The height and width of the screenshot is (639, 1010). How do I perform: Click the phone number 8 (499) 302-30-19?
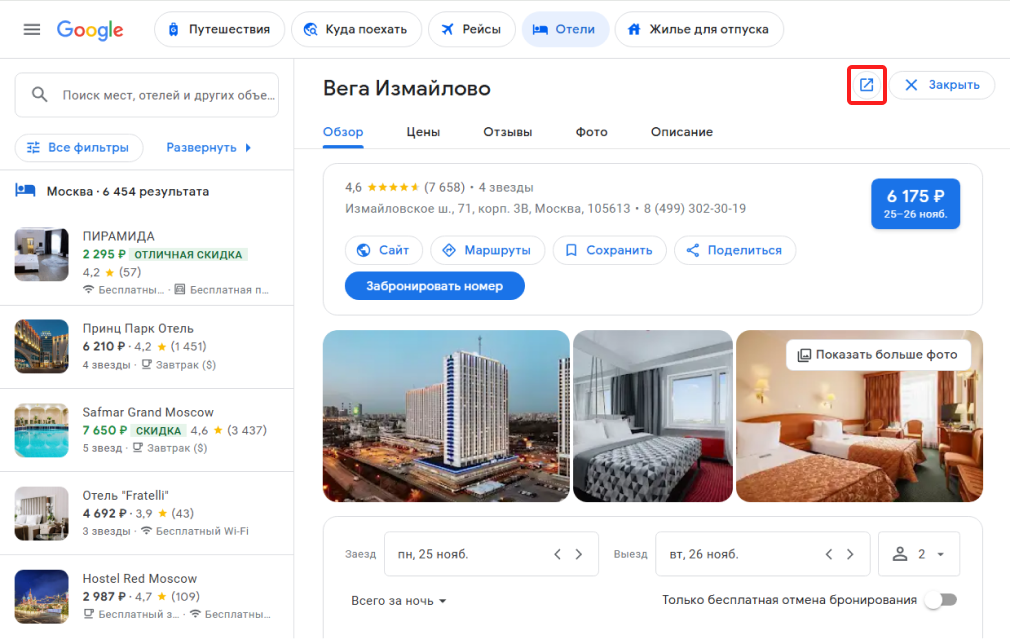(x=695, y=209)
